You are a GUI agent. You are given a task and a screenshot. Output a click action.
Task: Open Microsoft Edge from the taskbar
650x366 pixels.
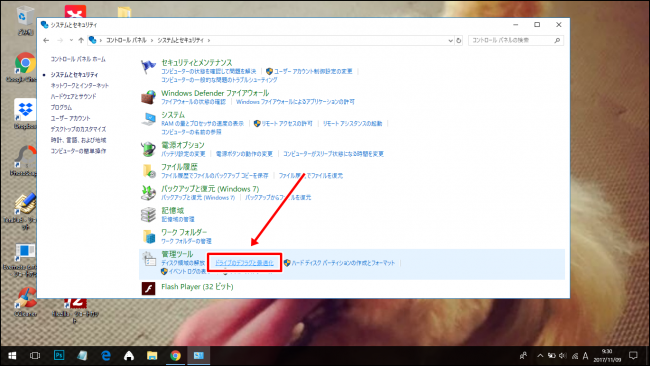coord(106,356)
